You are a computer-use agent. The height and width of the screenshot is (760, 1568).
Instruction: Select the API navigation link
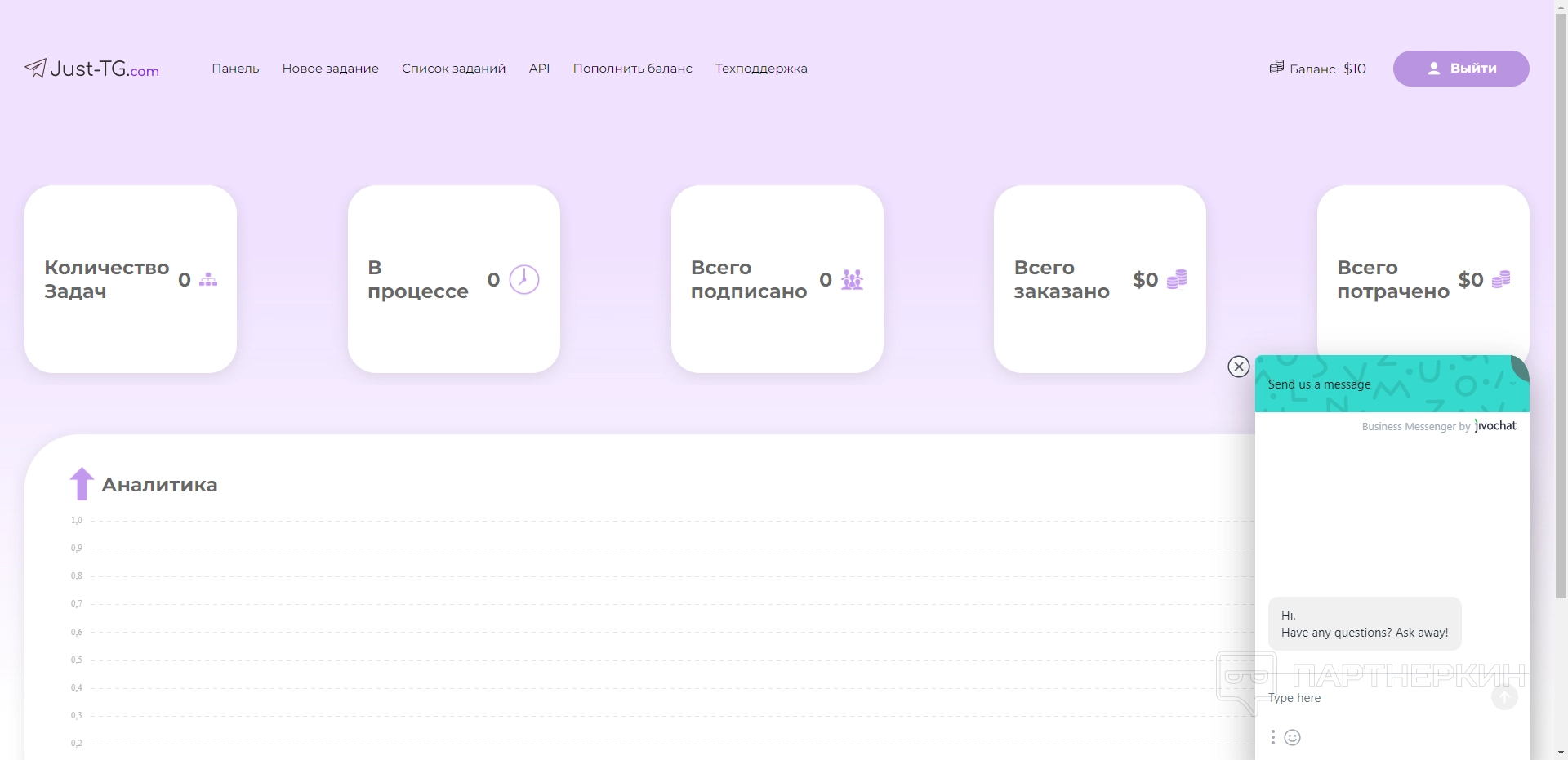[x=539, y=69]
